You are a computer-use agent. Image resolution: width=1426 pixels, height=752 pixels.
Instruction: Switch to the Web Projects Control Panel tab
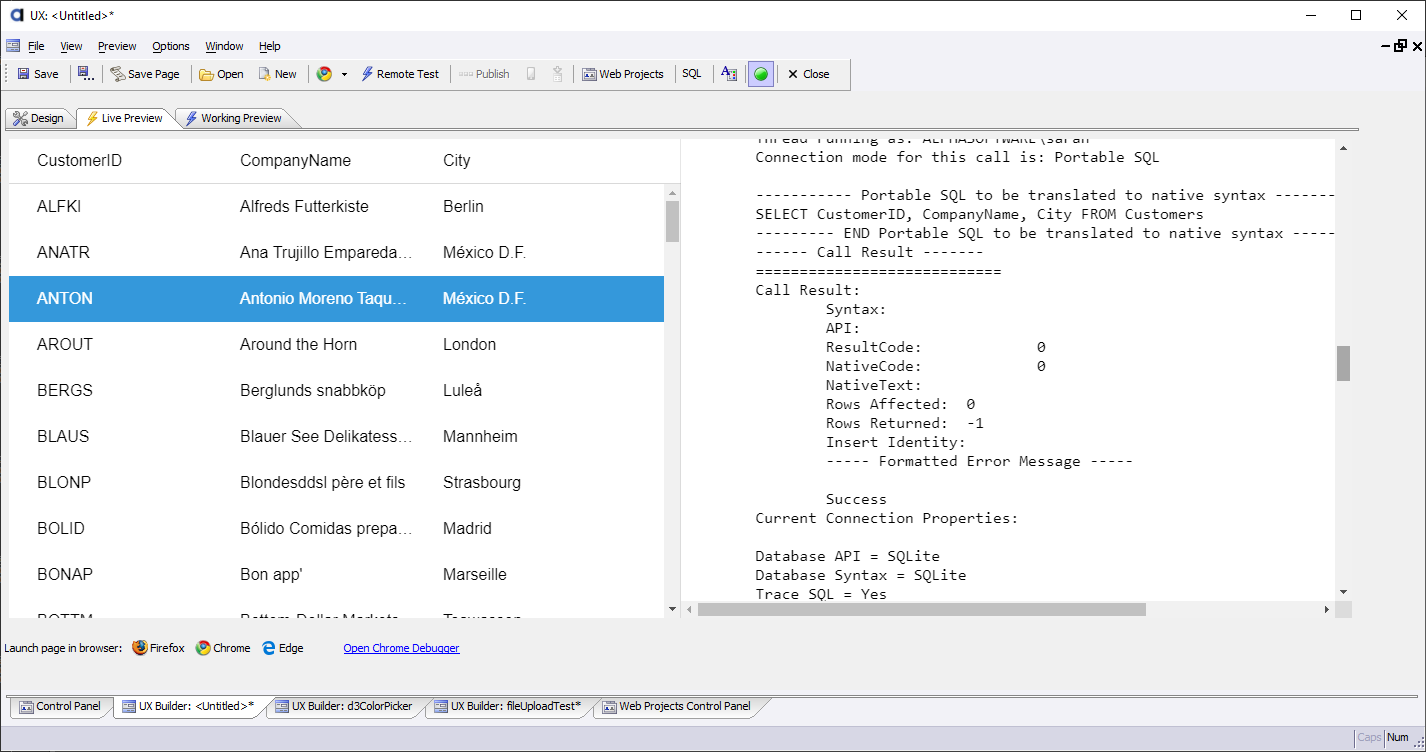click(x=677, y=706)
